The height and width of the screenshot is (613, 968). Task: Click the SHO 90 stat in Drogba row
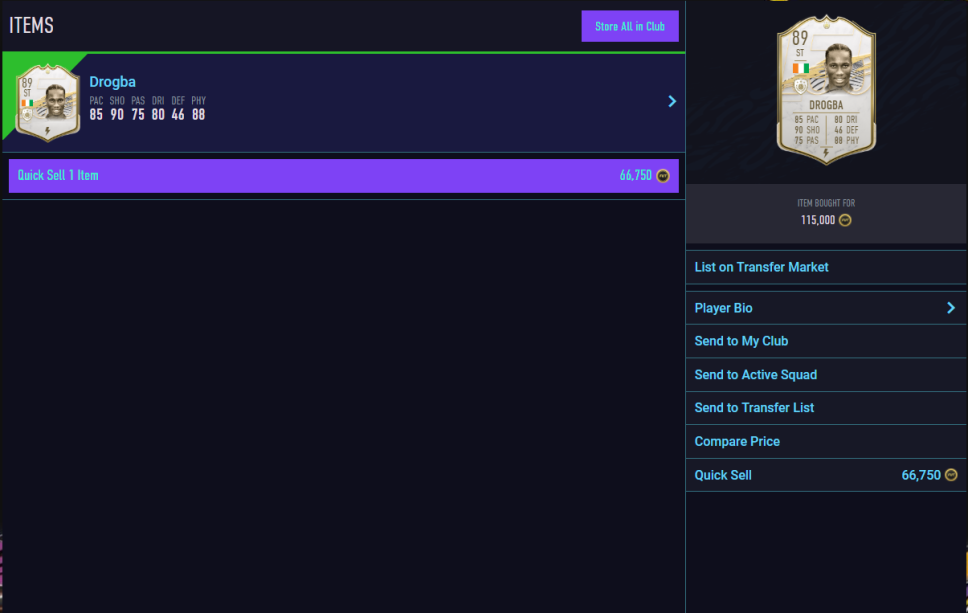(117, 109)
